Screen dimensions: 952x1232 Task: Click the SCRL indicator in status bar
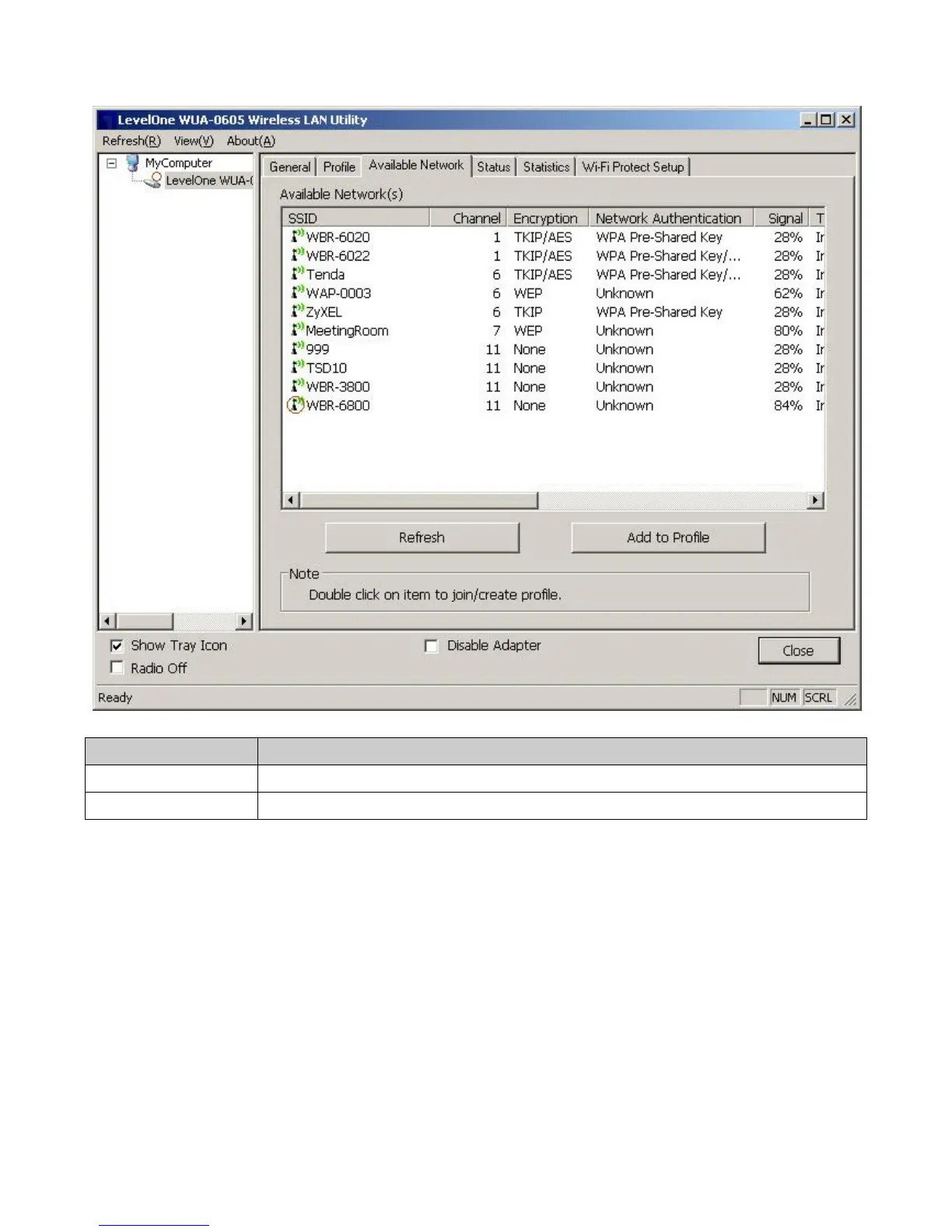pyautogui.click(x=818, y=698)
